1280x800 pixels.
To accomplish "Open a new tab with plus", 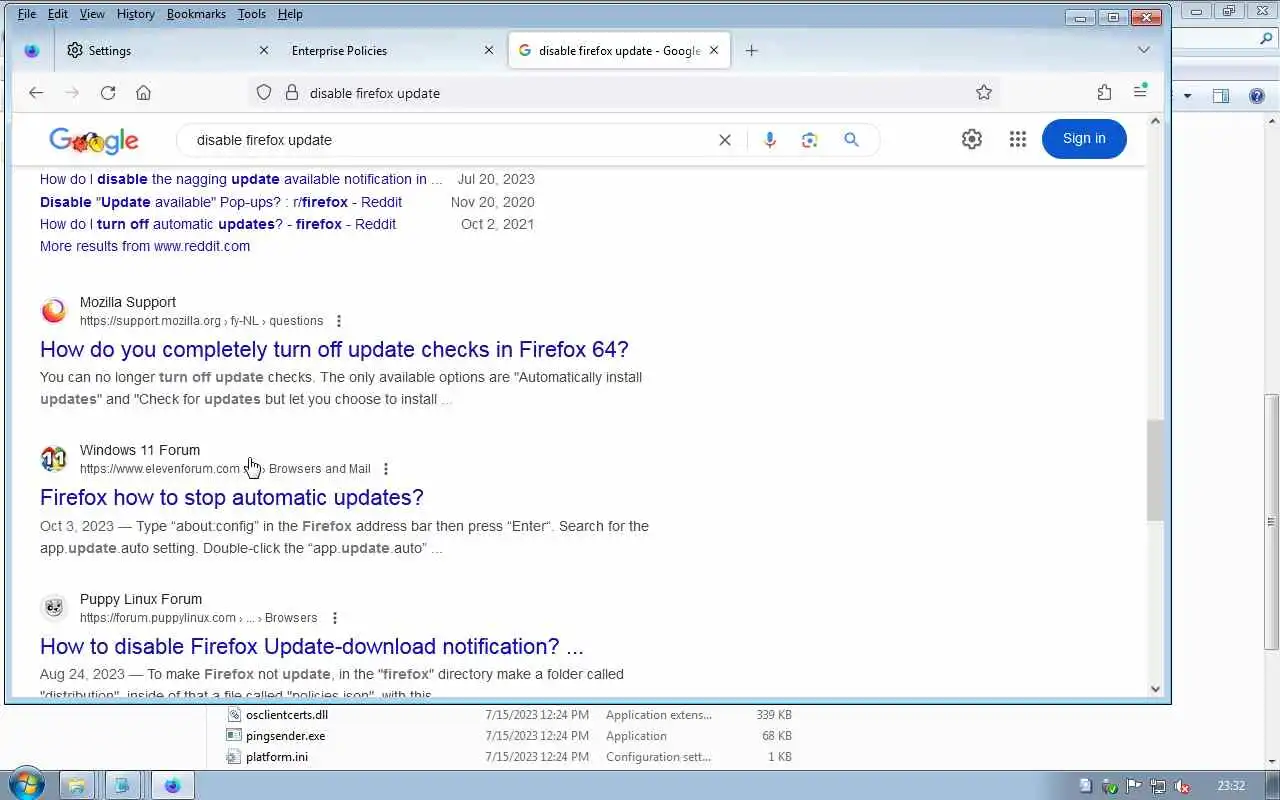I will click(x=752, y=51).
